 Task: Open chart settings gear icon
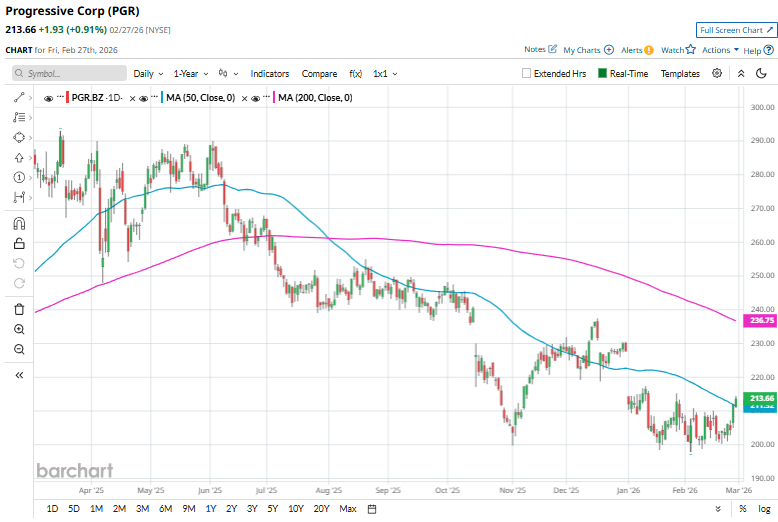click(x=717, y=73)
